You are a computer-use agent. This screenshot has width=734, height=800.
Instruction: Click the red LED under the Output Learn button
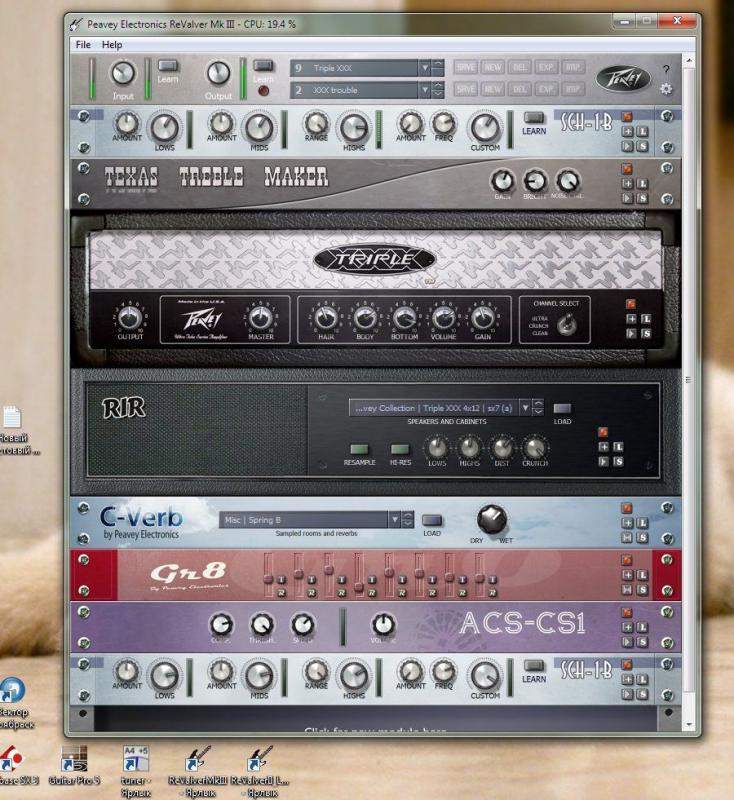point(263,91)
